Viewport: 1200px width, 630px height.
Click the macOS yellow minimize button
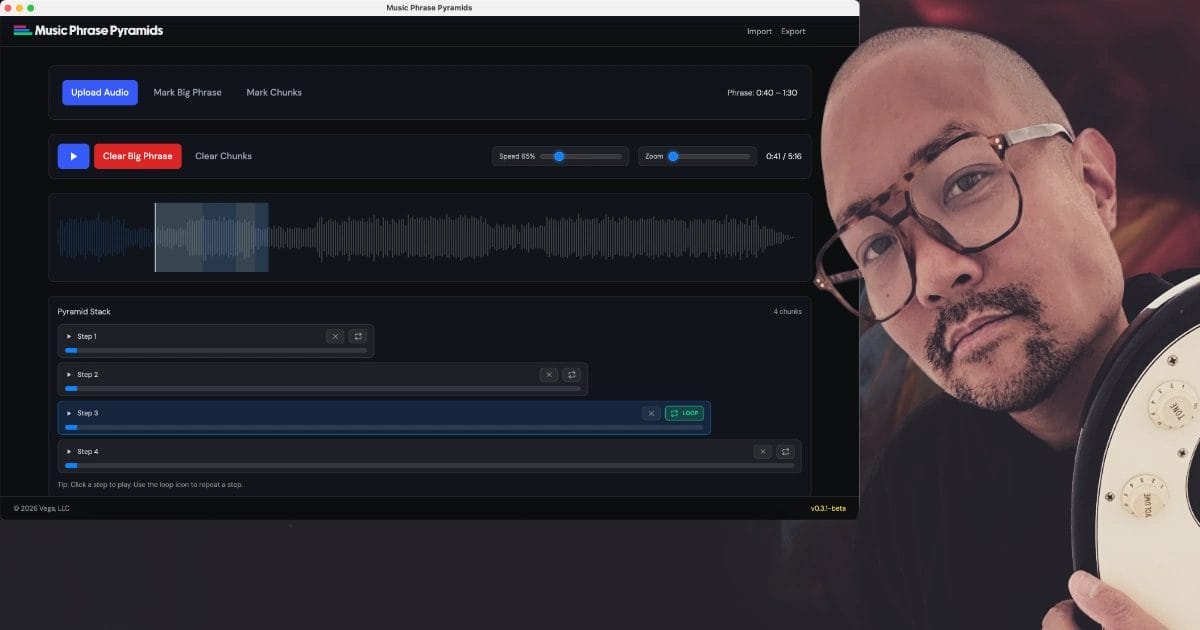click(x=19, y=7)
